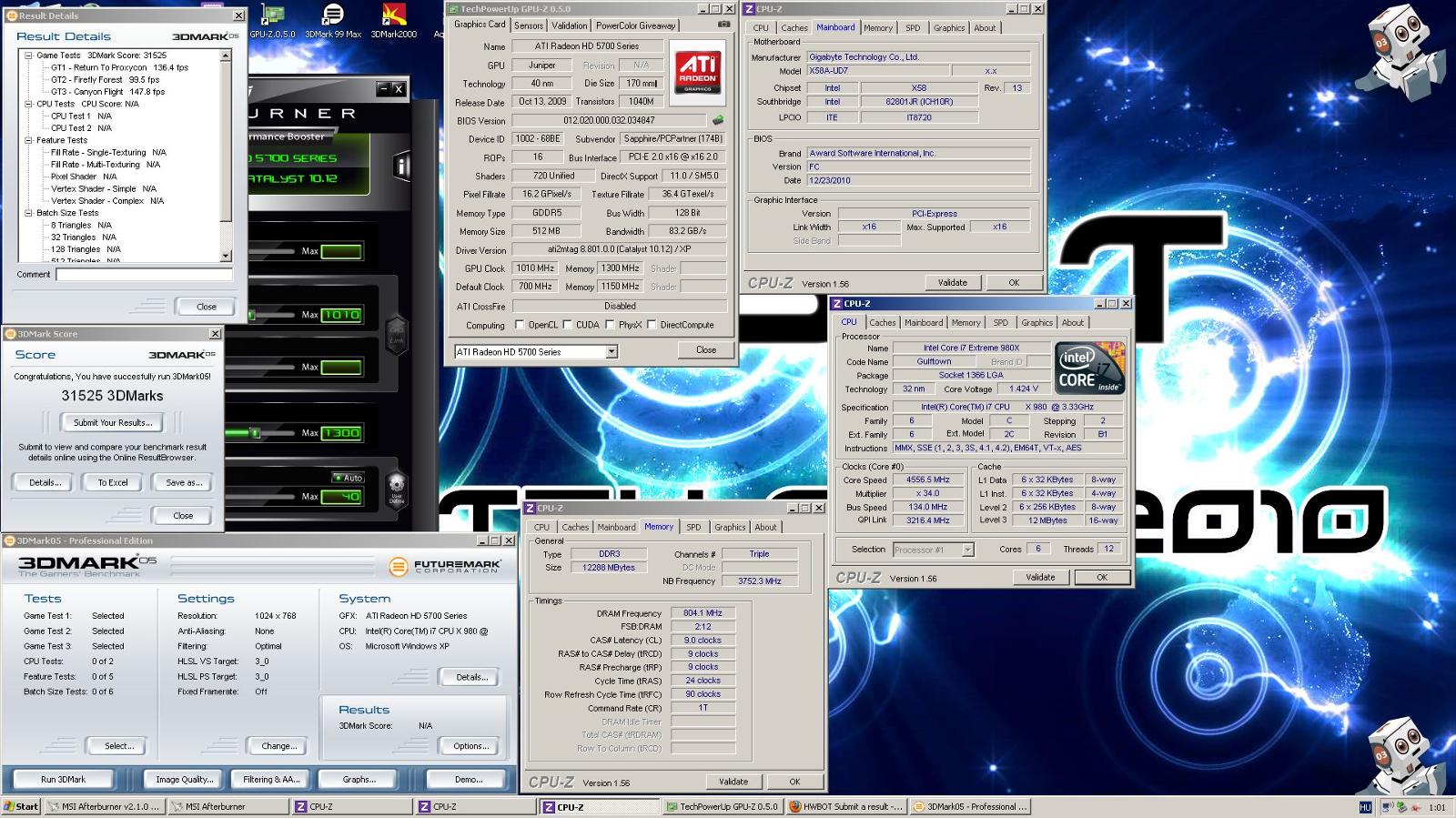The width and height of the screenshot is (1456, 818).
Task: Click the active CPU-Z taskbar button
Action: (599, 806)
